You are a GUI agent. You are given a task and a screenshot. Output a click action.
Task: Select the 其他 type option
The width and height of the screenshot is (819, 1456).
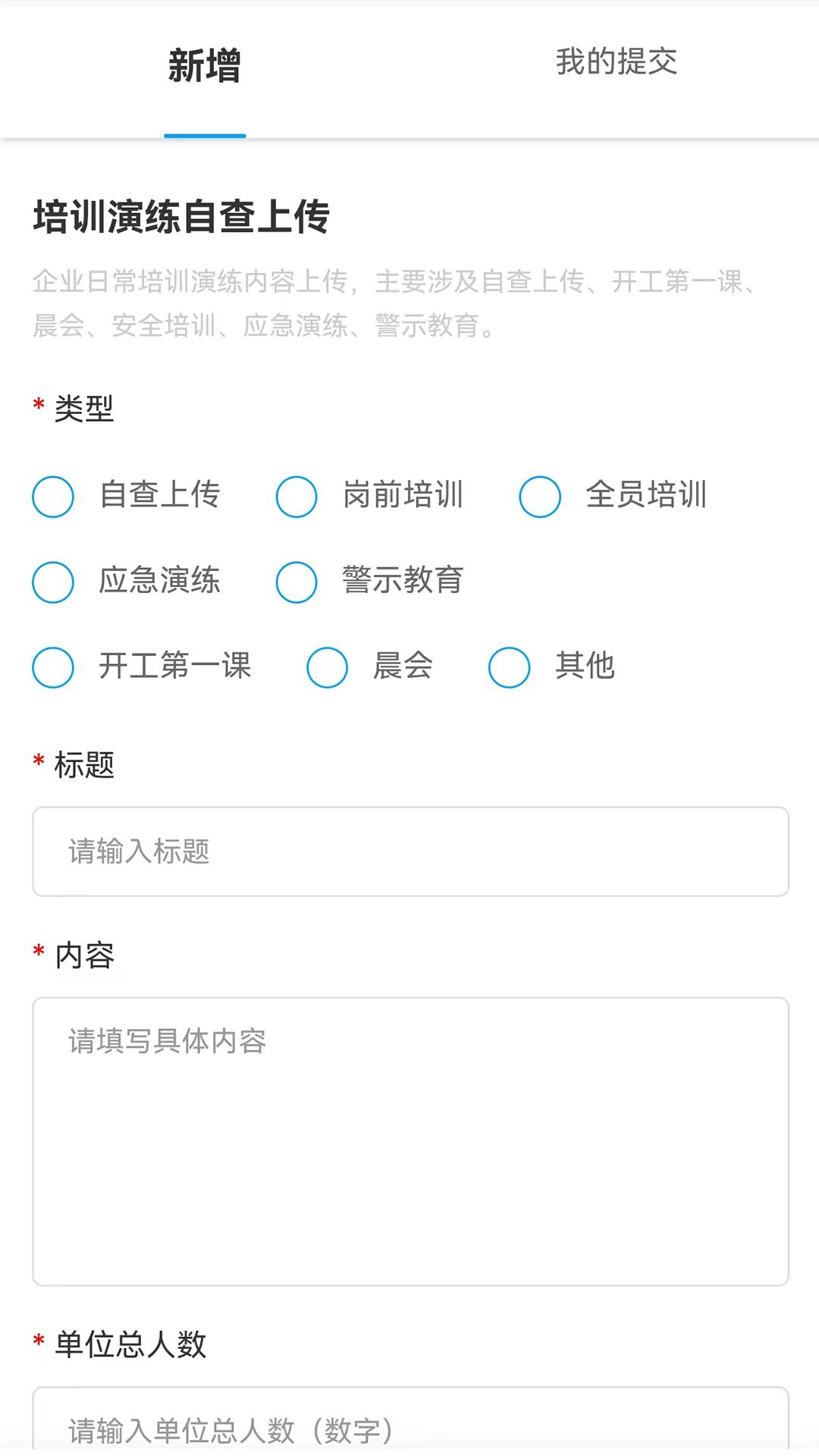tap(509, 668)
